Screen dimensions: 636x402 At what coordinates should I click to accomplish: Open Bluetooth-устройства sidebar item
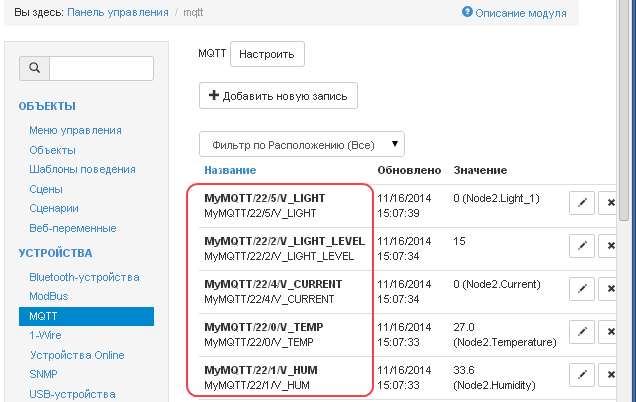click(x=84, y=277)
